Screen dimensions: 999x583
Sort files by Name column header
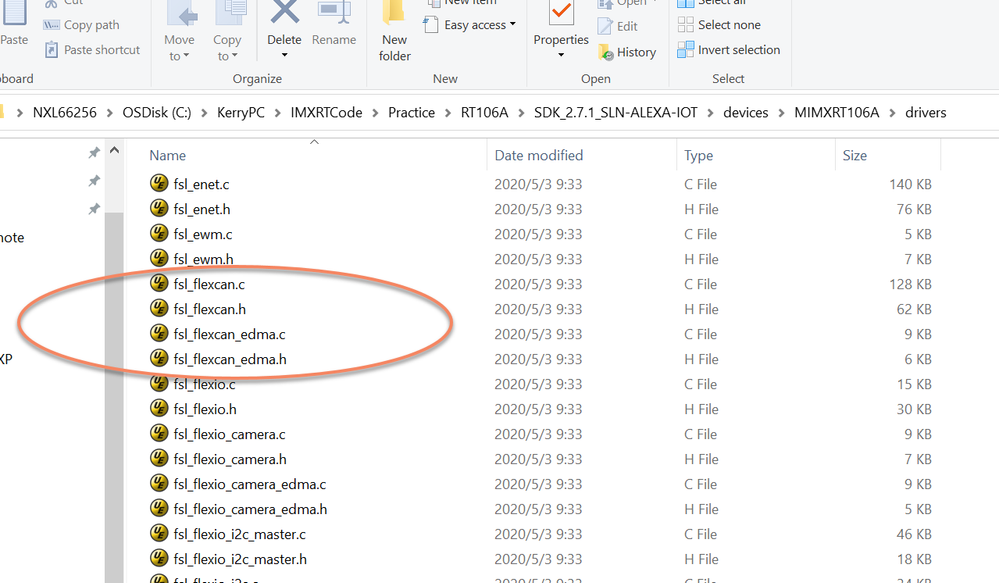point(168,155)
